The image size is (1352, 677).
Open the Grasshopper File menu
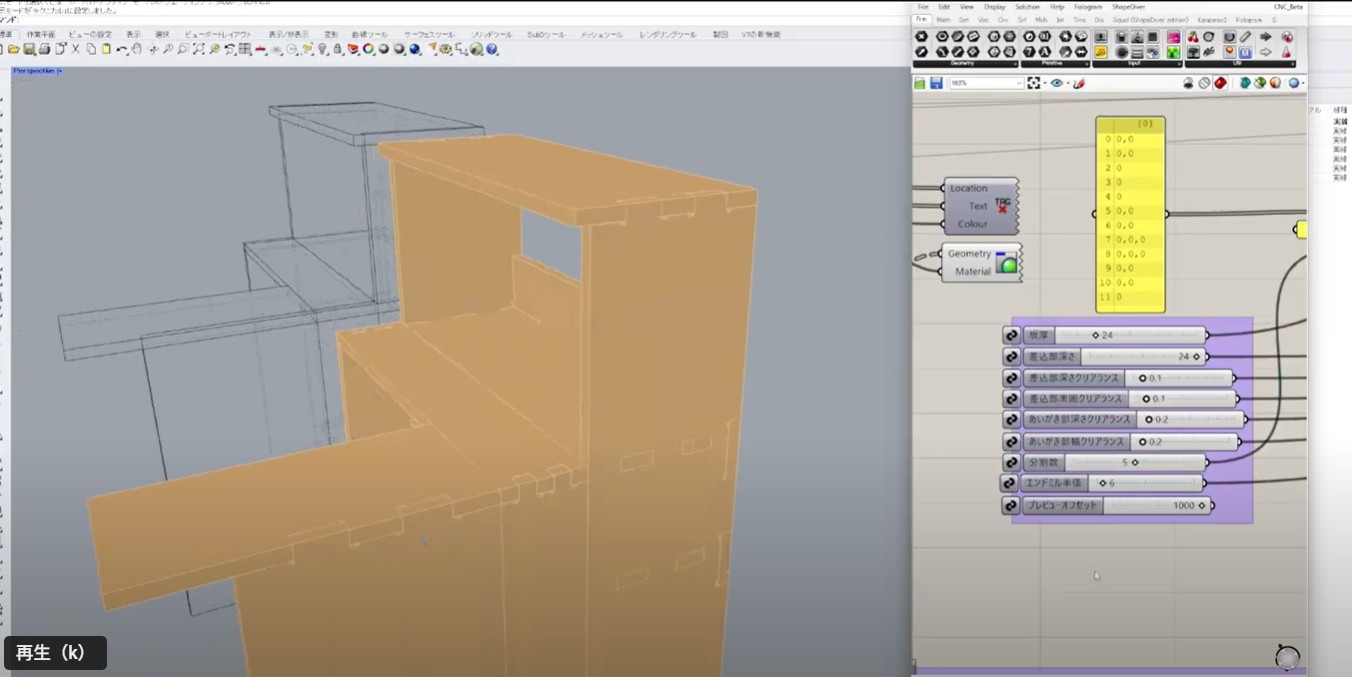point(922,7)
